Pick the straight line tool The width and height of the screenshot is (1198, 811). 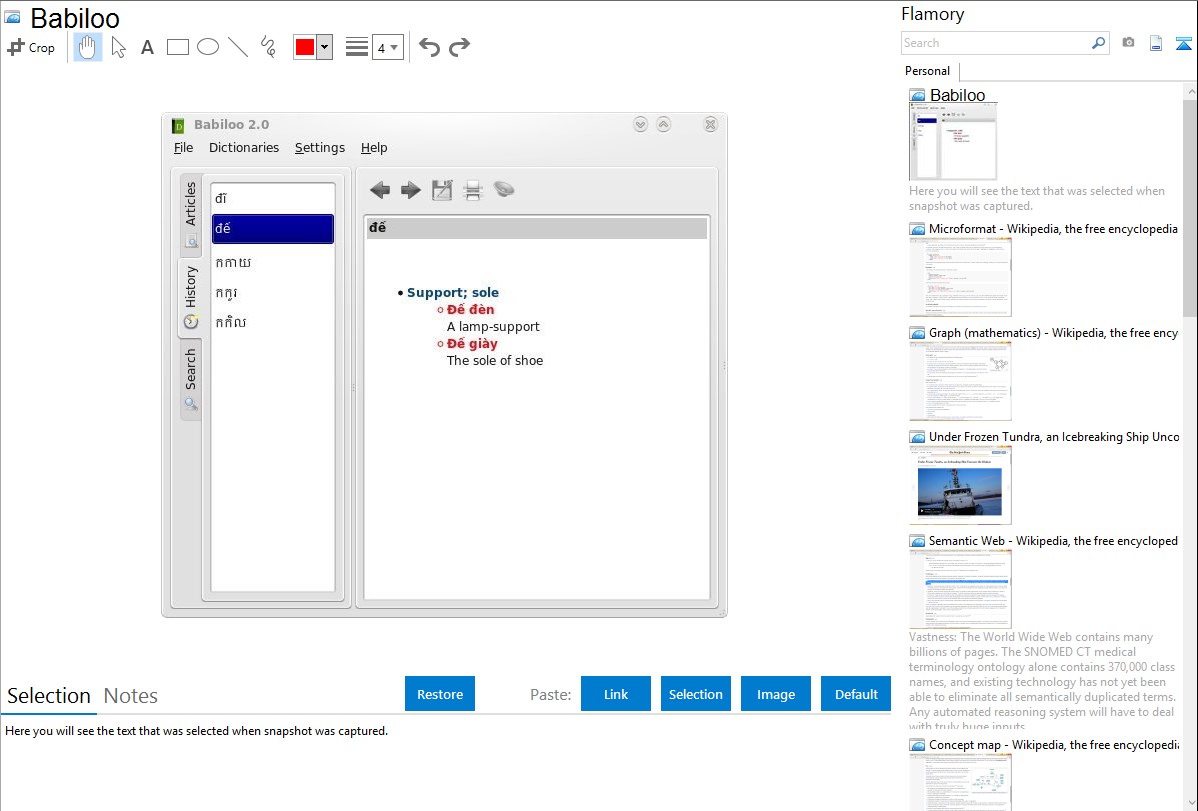click(x=238, y=47)
